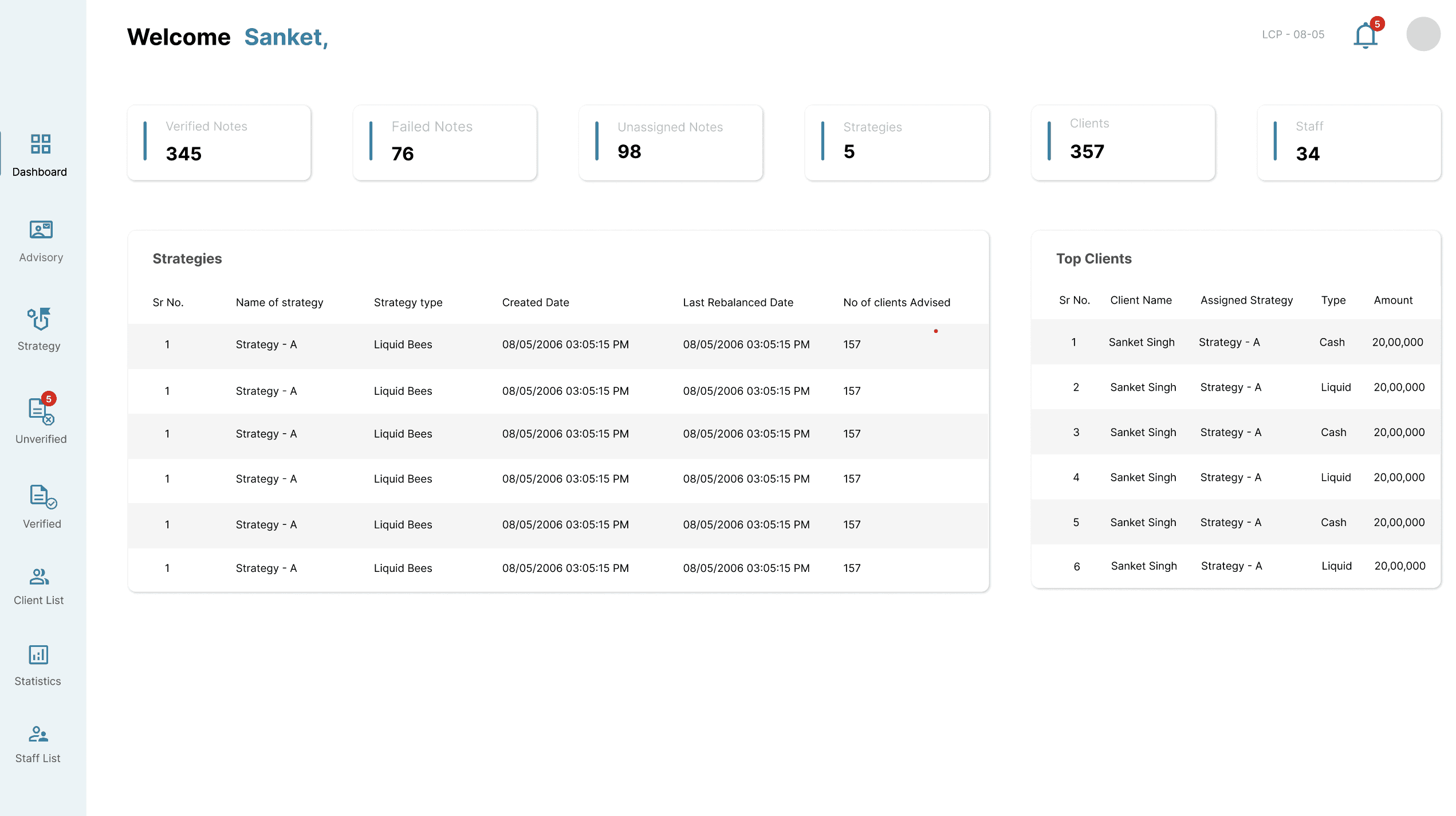Select first Strategy - A row in Strategies

point(558,345)
